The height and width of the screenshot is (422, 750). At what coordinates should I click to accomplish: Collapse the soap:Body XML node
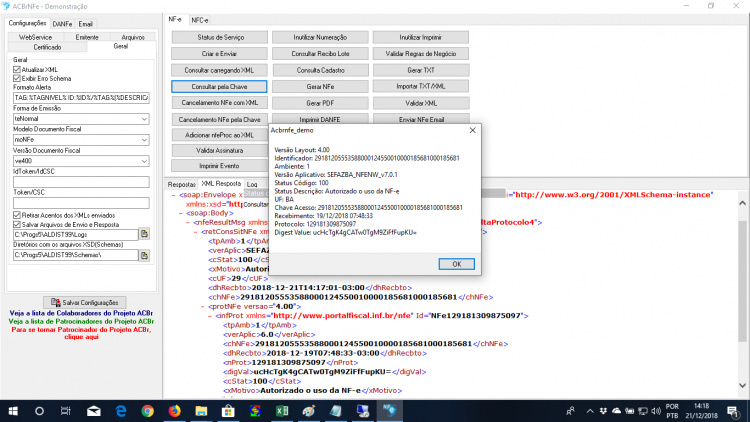pyautogui.click(x=180, y=213)
